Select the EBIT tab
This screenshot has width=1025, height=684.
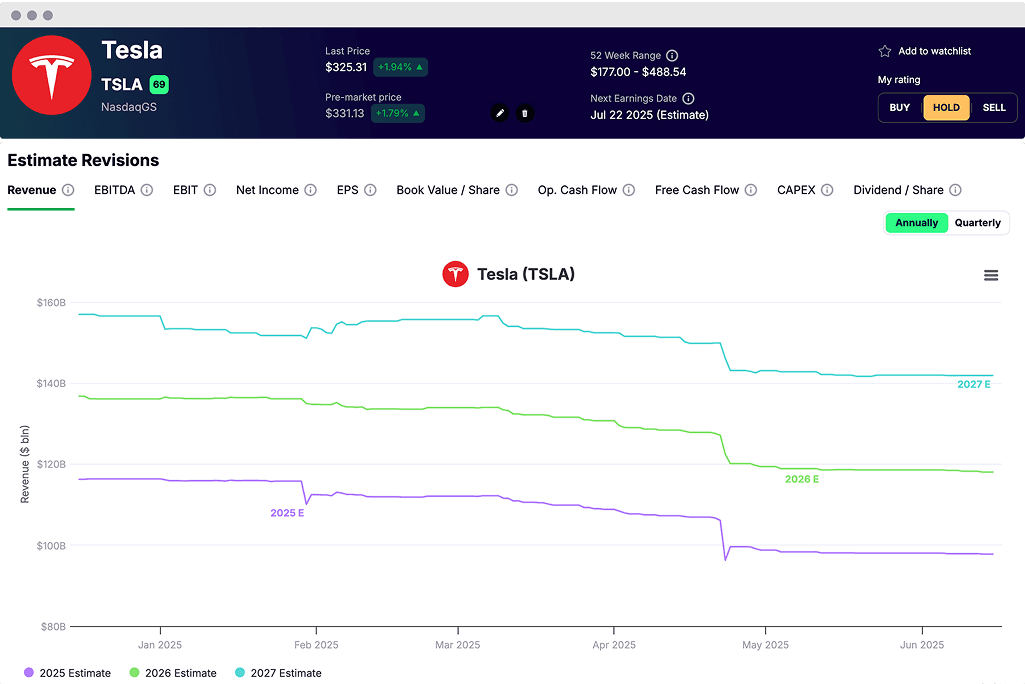tap(186, 190)
